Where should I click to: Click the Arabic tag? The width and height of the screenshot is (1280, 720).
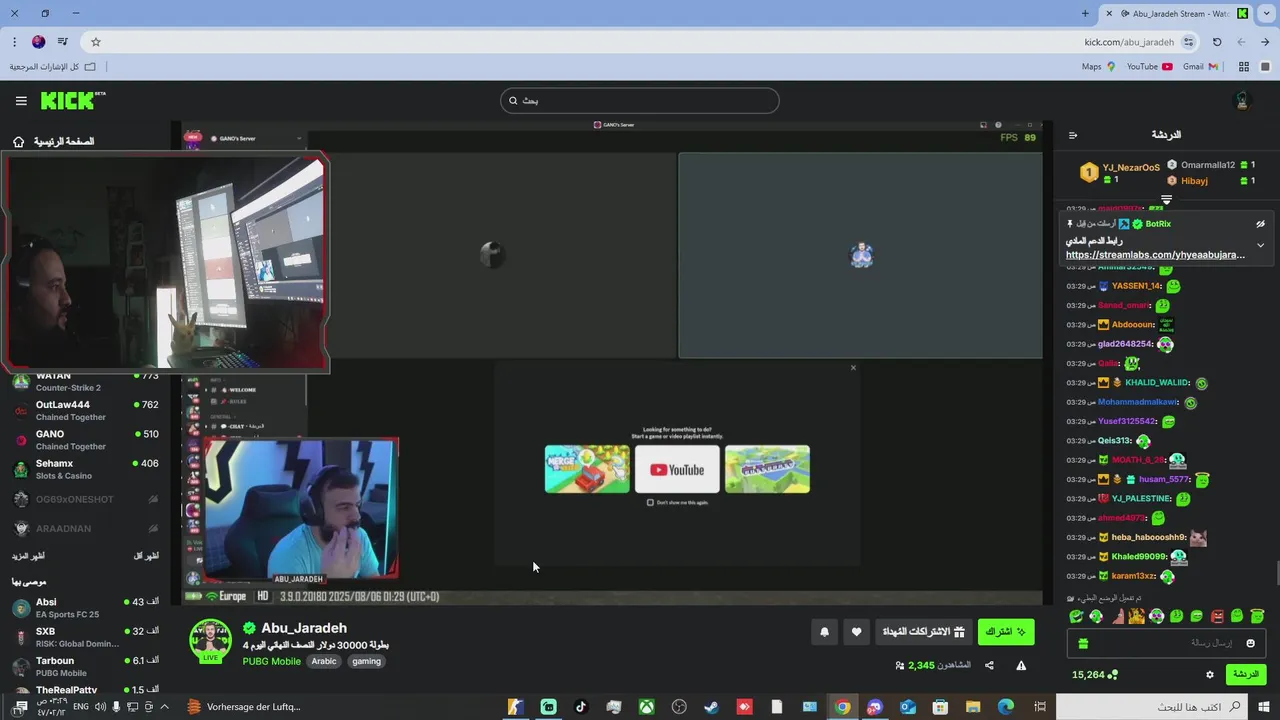(x=324, y=661)
